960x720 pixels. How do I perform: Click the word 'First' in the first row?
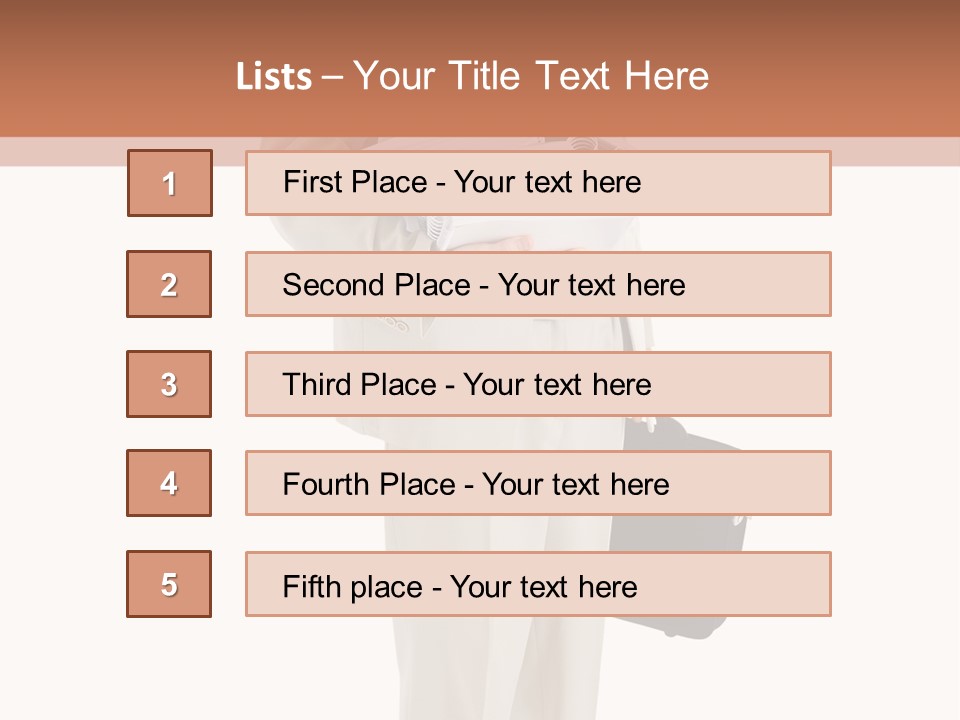click(311, 182)
